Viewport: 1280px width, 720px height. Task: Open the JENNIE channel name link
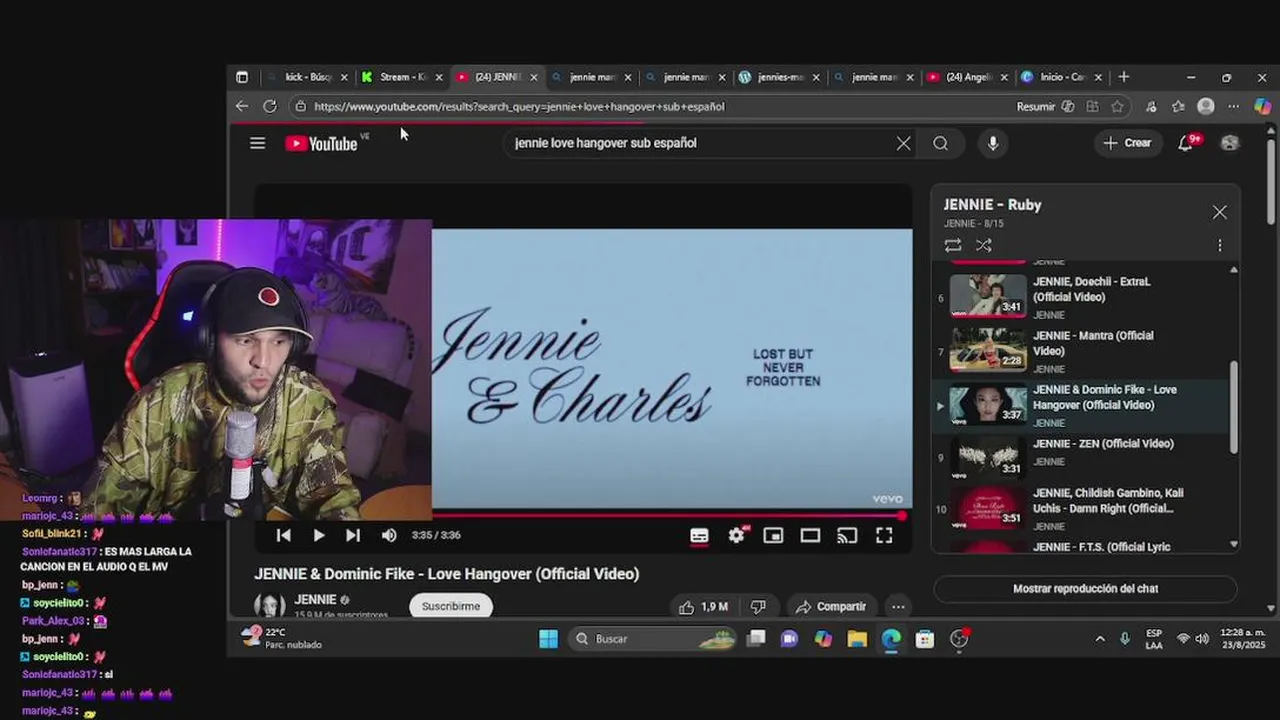[x=315, y=600]
